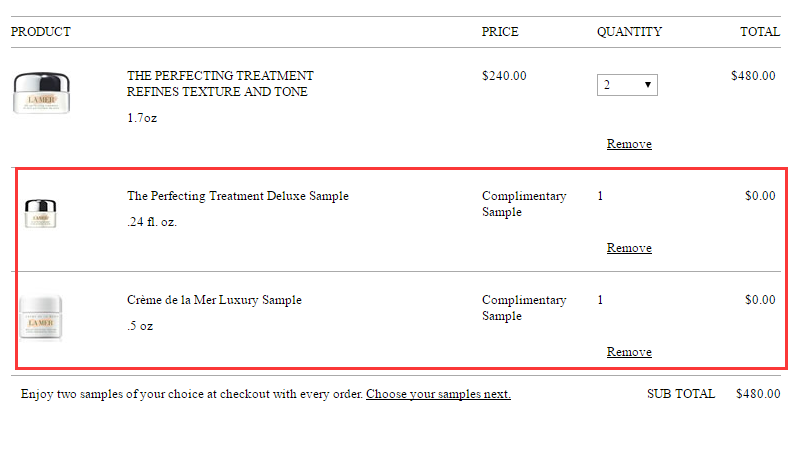This screenshot has height=457, width=794.
Task: Click the $480.00 line total
Action: [753, 76]
